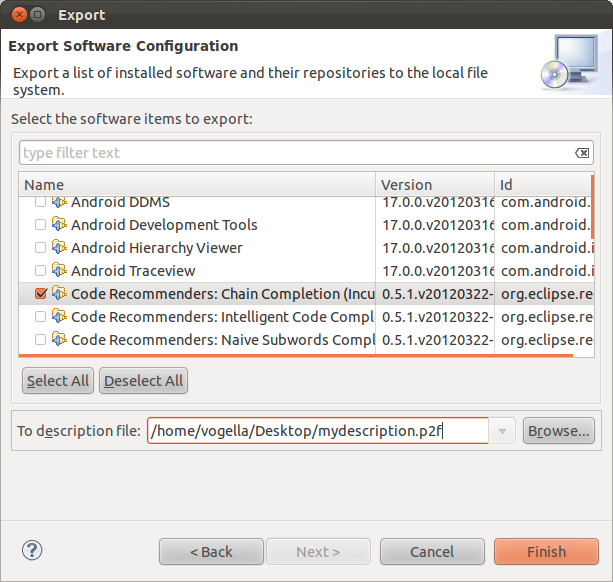Open help via question mark icon
The image size is (613, 582).
click(x=32, y=550)
